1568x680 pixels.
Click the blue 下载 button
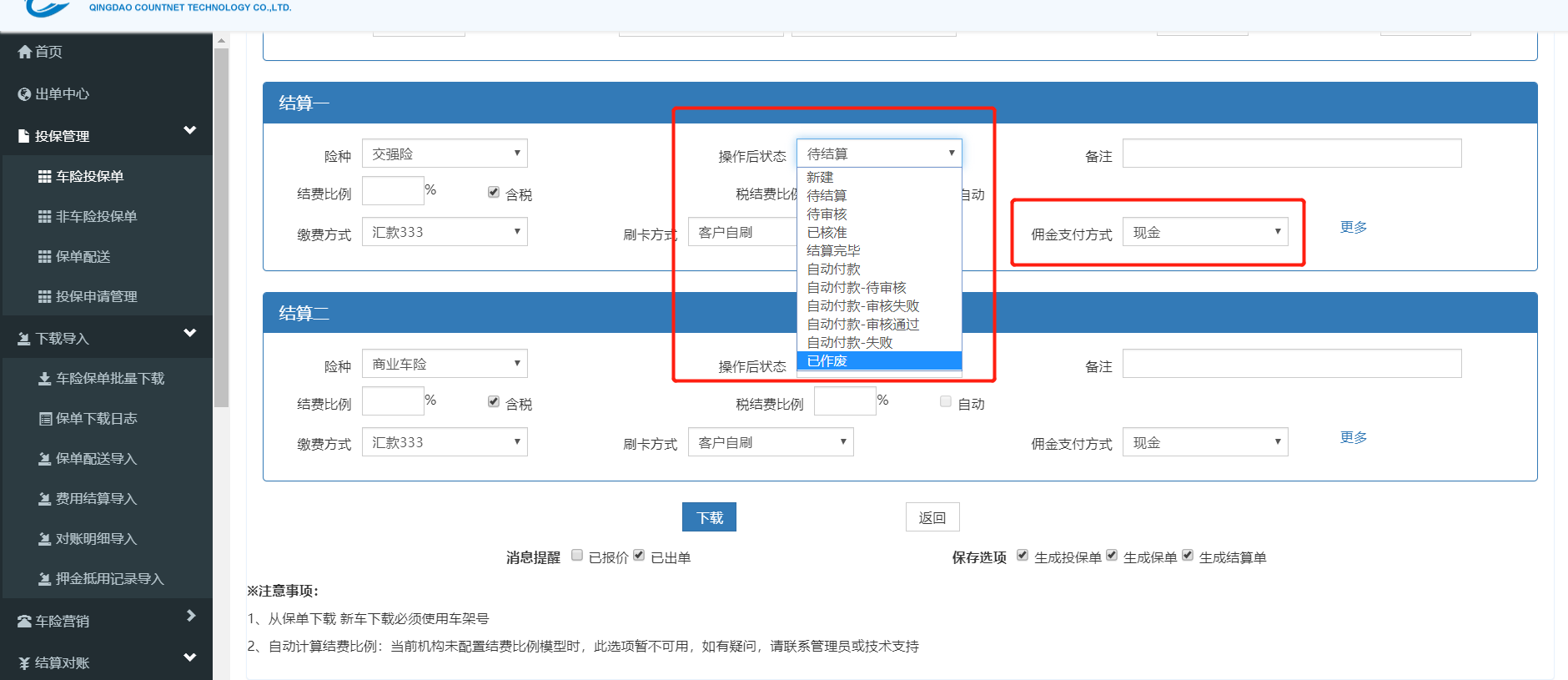click(709, 517)
